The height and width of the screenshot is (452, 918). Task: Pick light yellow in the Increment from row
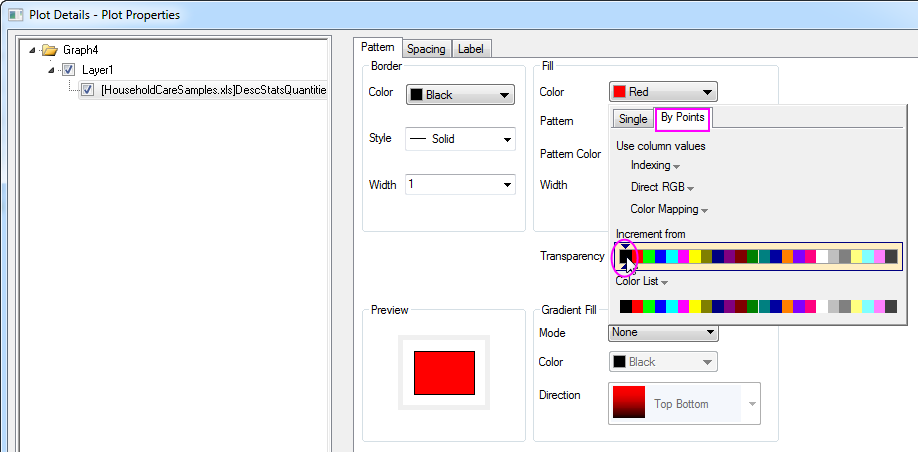tap(857, 256)
